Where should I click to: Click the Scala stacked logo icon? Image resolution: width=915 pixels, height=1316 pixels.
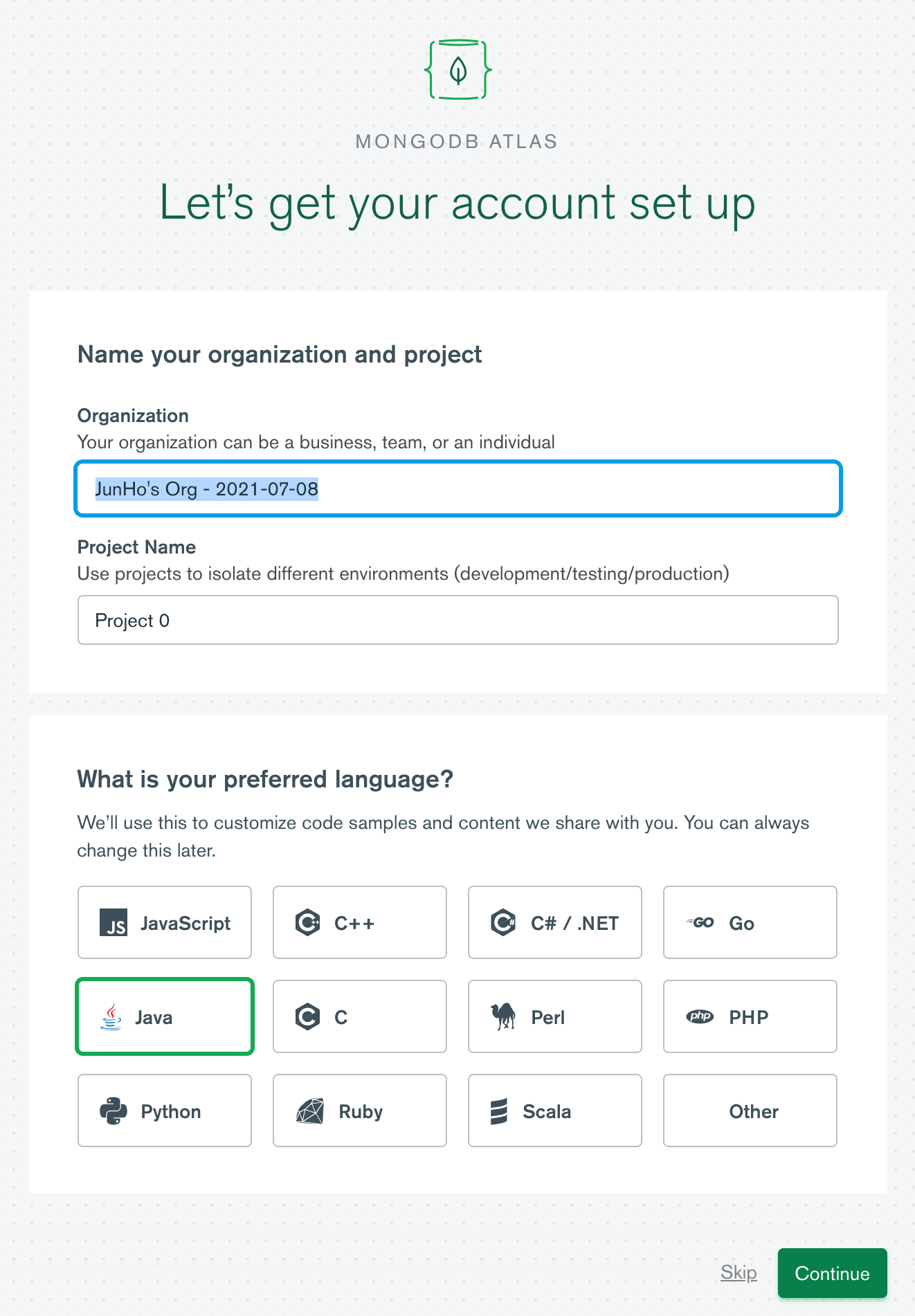(x=499, y=1111)
